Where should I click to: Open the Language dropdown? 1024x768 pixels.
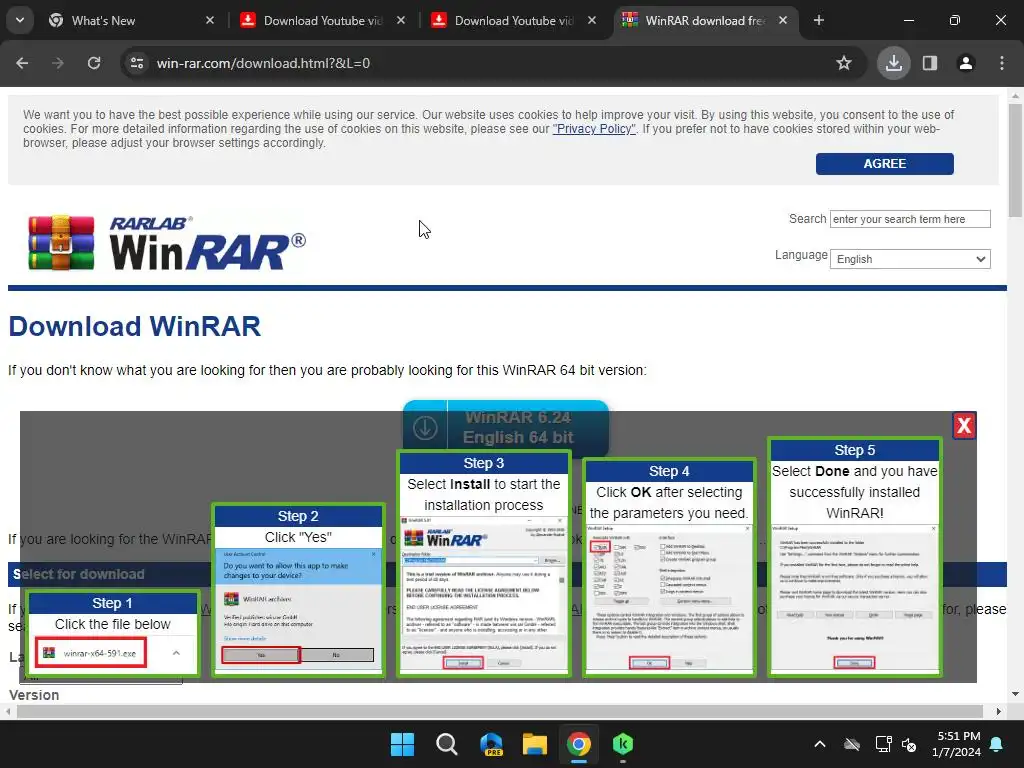tap(910, 259)
